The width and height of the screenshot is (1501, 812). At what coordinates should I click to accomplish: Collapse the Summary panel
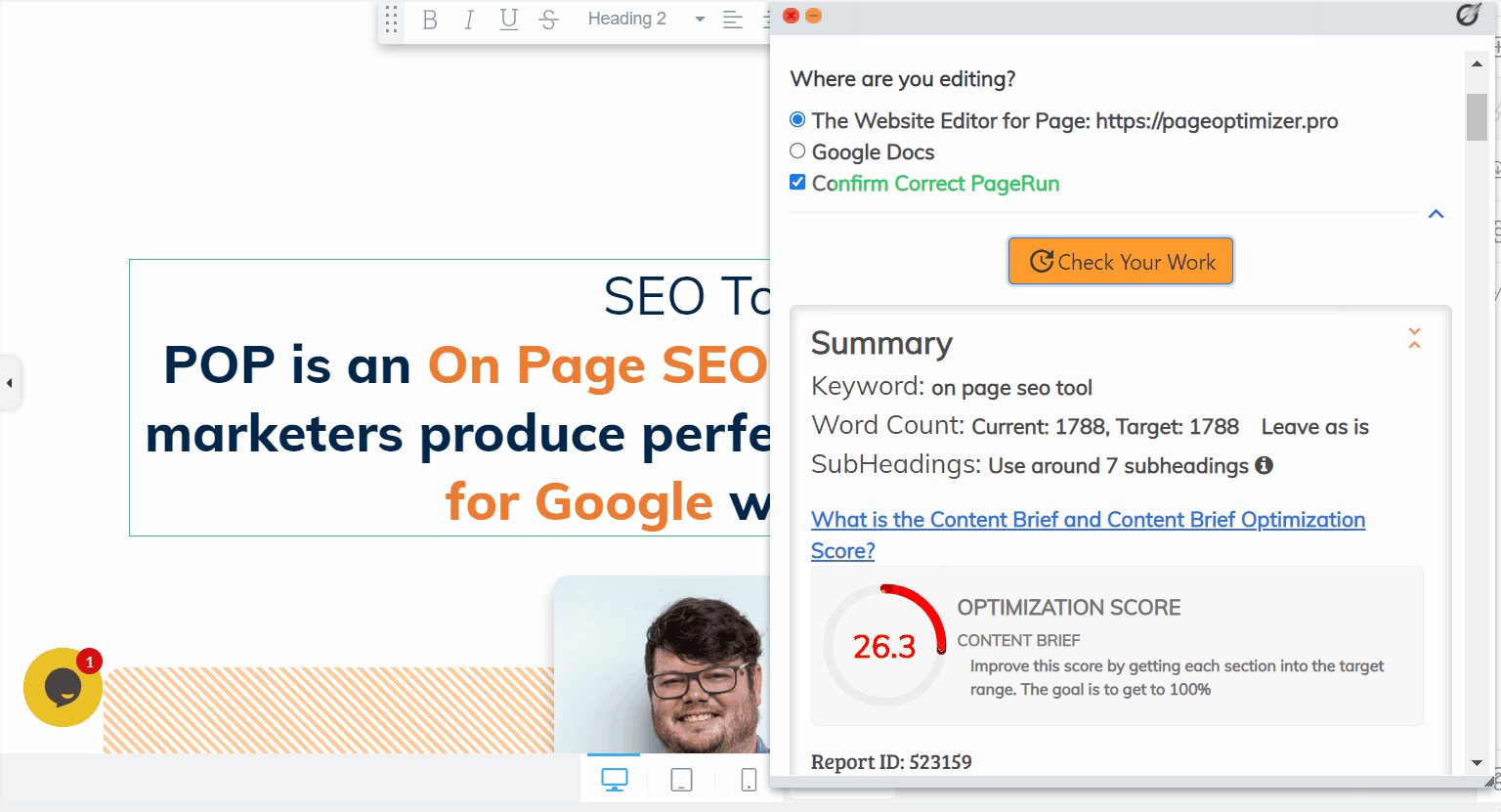1414,336
